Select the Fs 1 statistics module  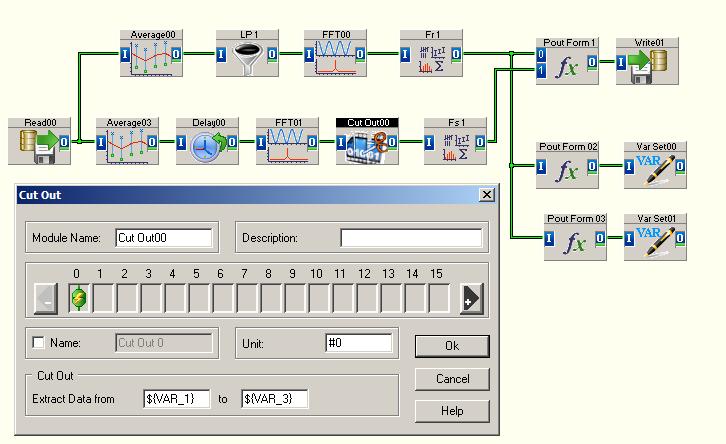click(455, 141)
